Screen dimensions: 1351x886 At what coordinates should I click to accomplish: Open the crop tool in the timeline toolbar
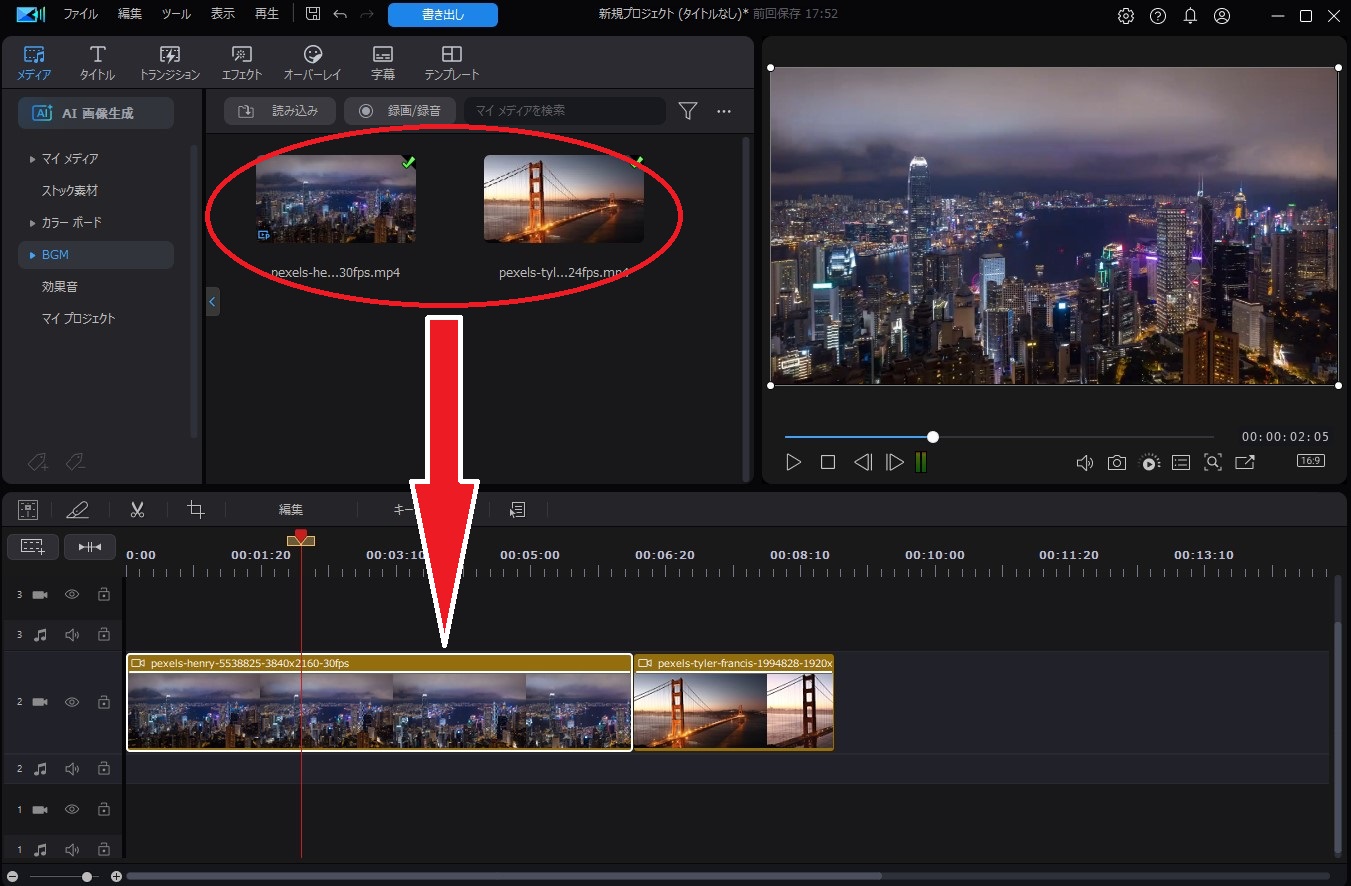pyautogui.click(x=195, y=509)
